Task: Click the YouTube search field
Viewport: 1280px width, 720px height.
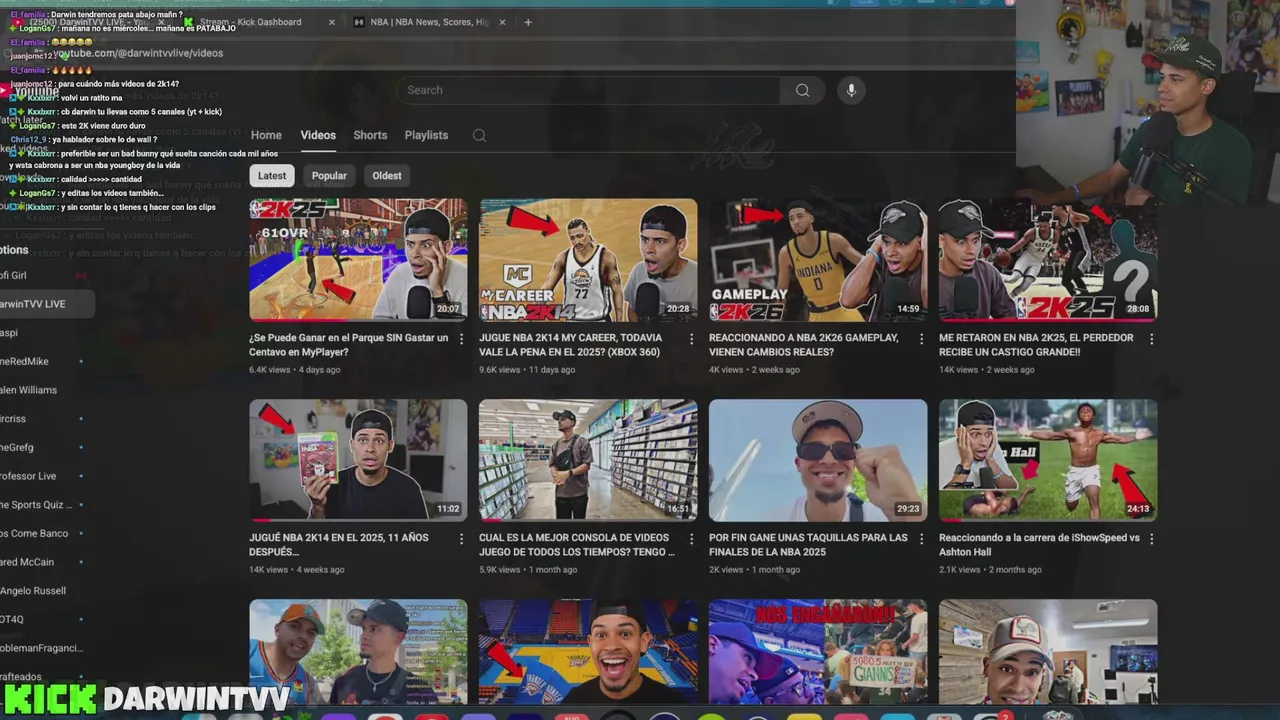Action: [x=590, y=90]
